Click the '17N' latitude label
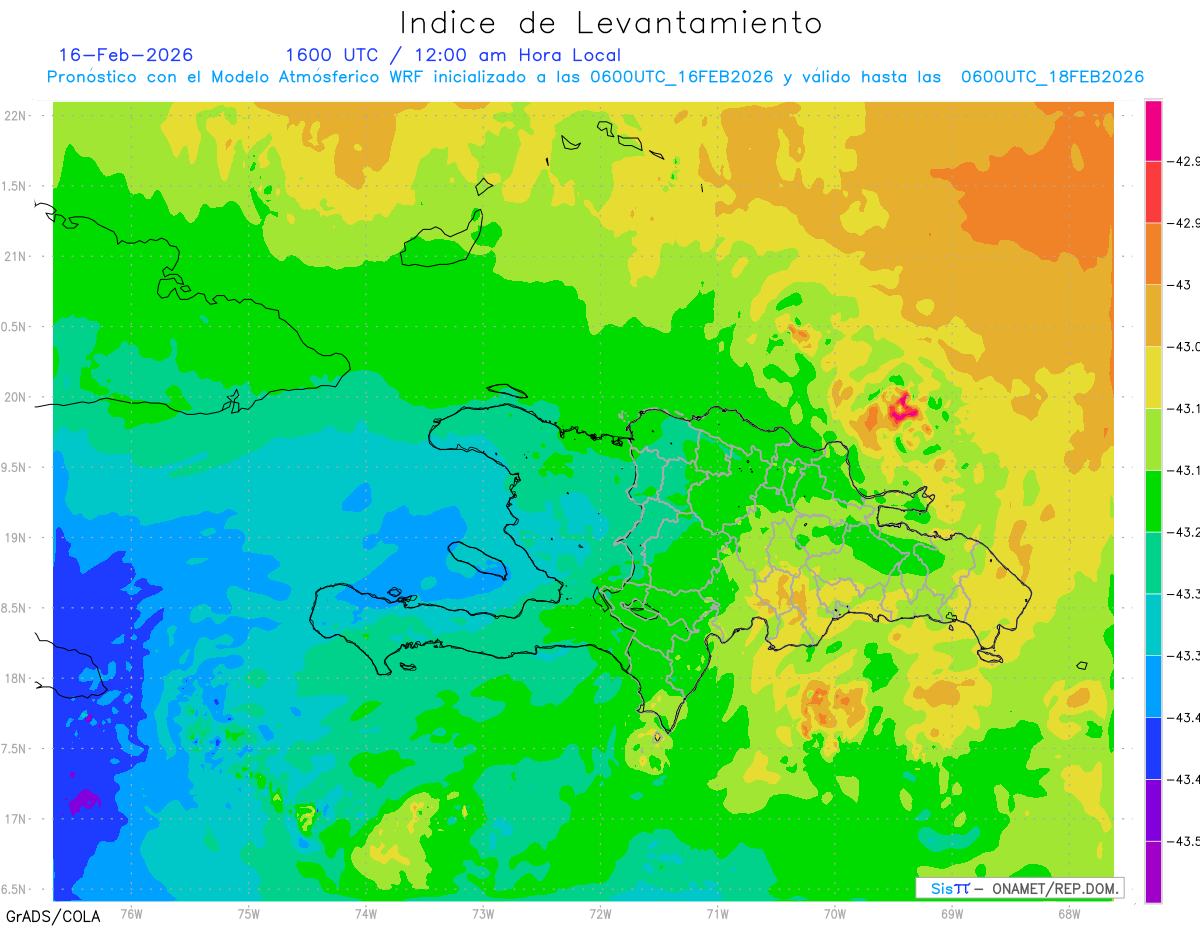 pos(16,820)
